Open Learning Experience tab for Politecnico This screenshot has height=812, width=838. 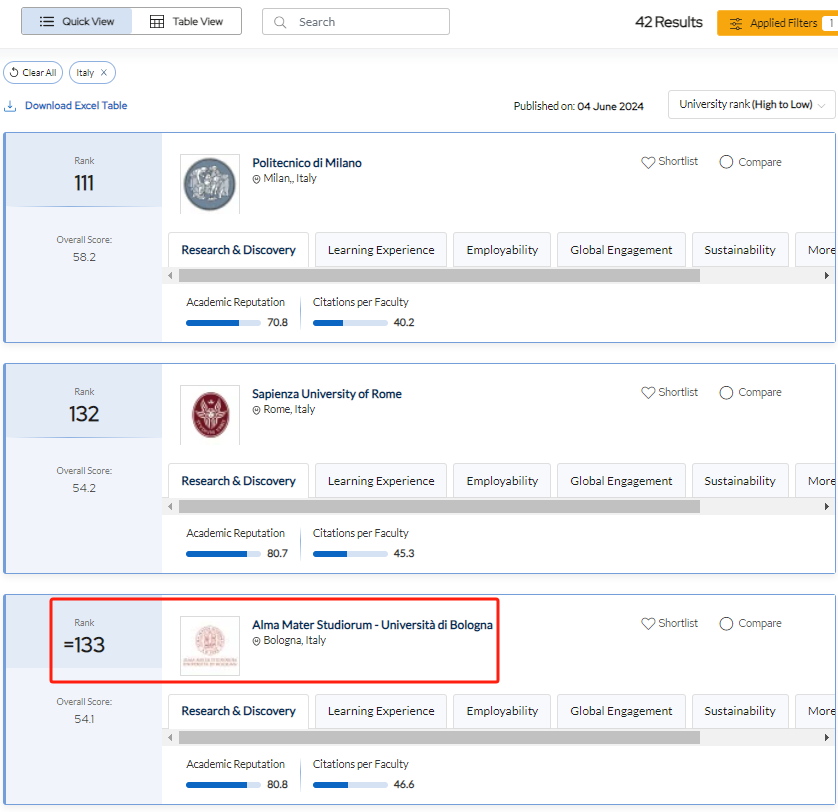point(381,250)
